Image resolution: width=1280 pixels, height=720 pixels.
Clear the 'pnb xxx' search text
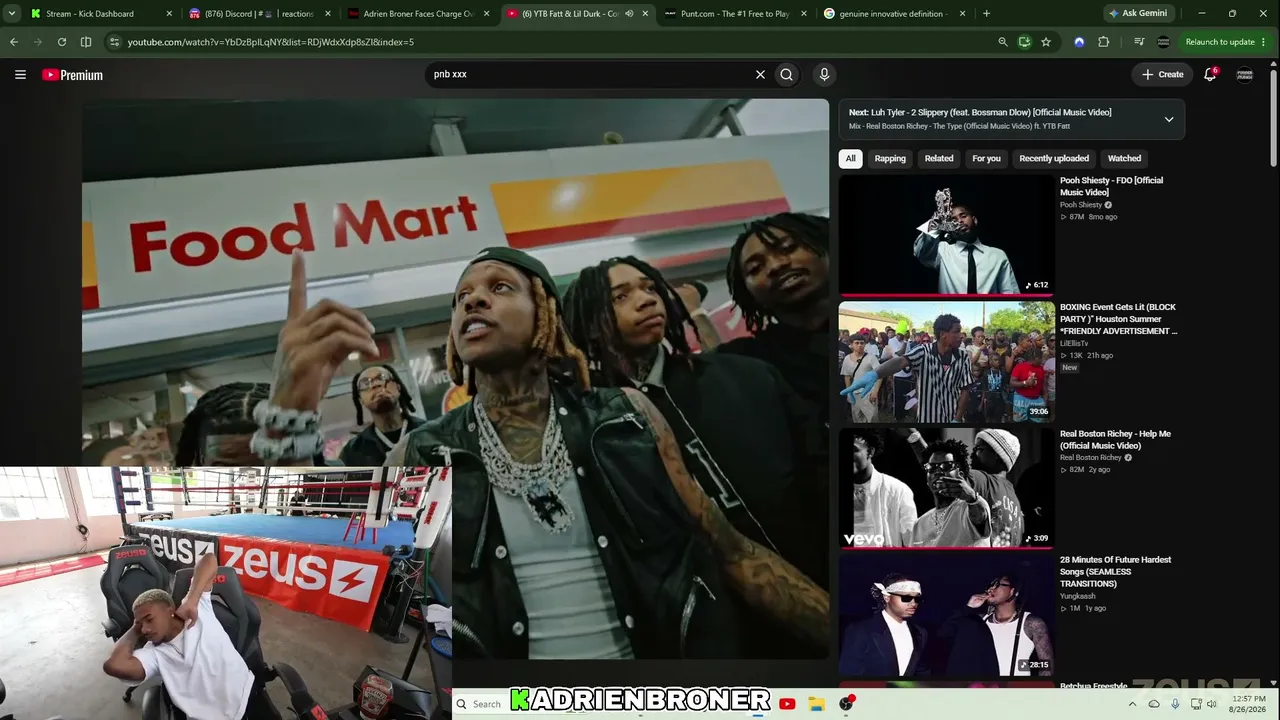coord(760,74)
